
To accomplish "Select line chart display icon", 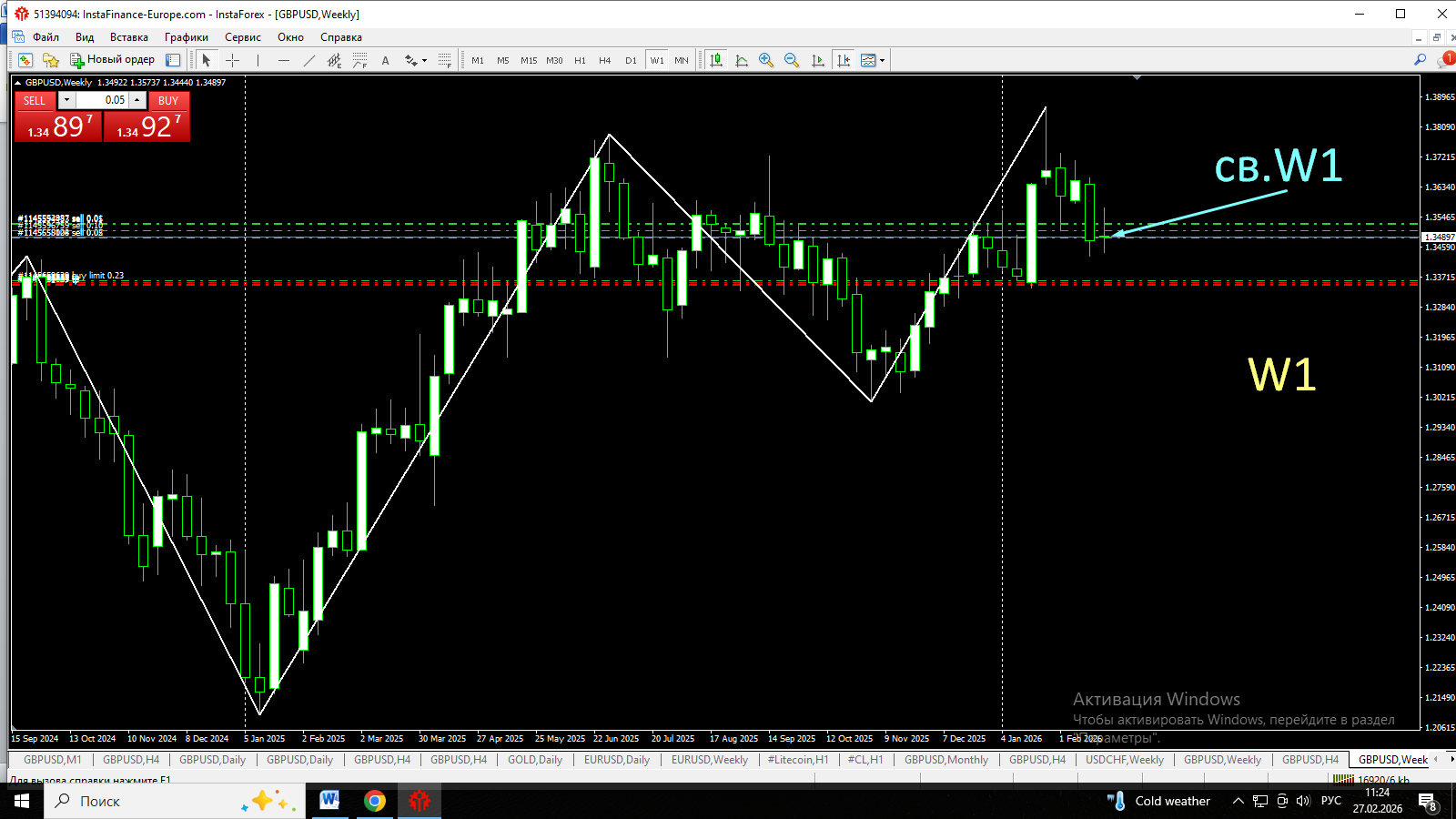I will point(742,60).
